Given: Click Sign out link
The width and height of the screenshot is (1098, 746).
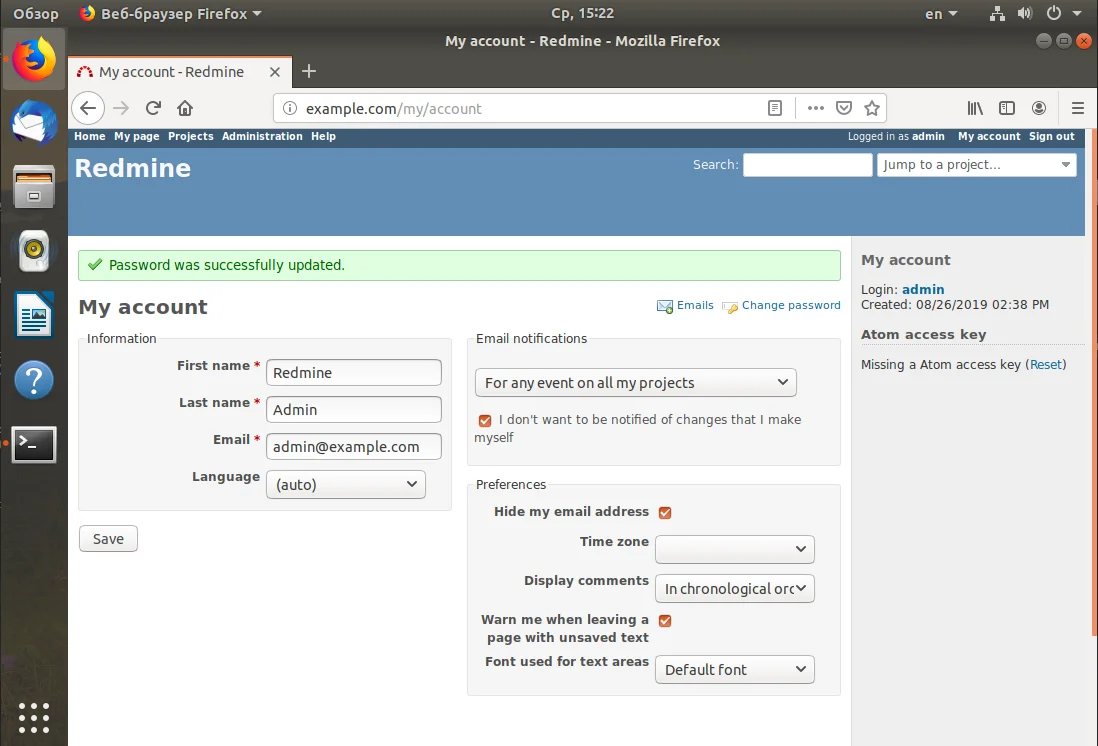Looking at the screenshot, I should click(x=1052, y=137).
